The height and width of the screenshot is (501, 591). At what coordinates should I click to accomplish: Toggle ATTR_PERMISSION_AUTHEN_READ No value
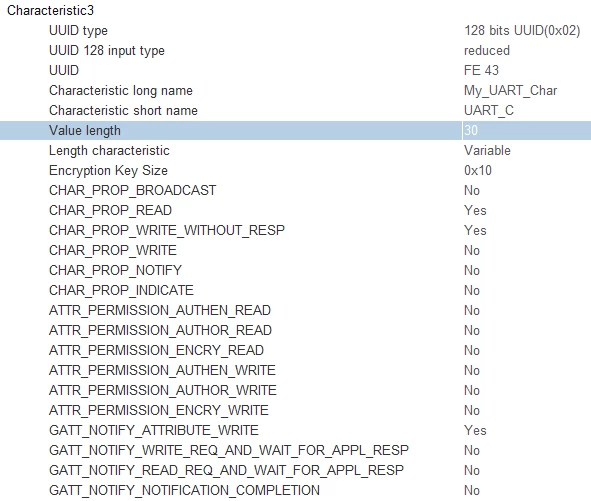coord(472,310)
